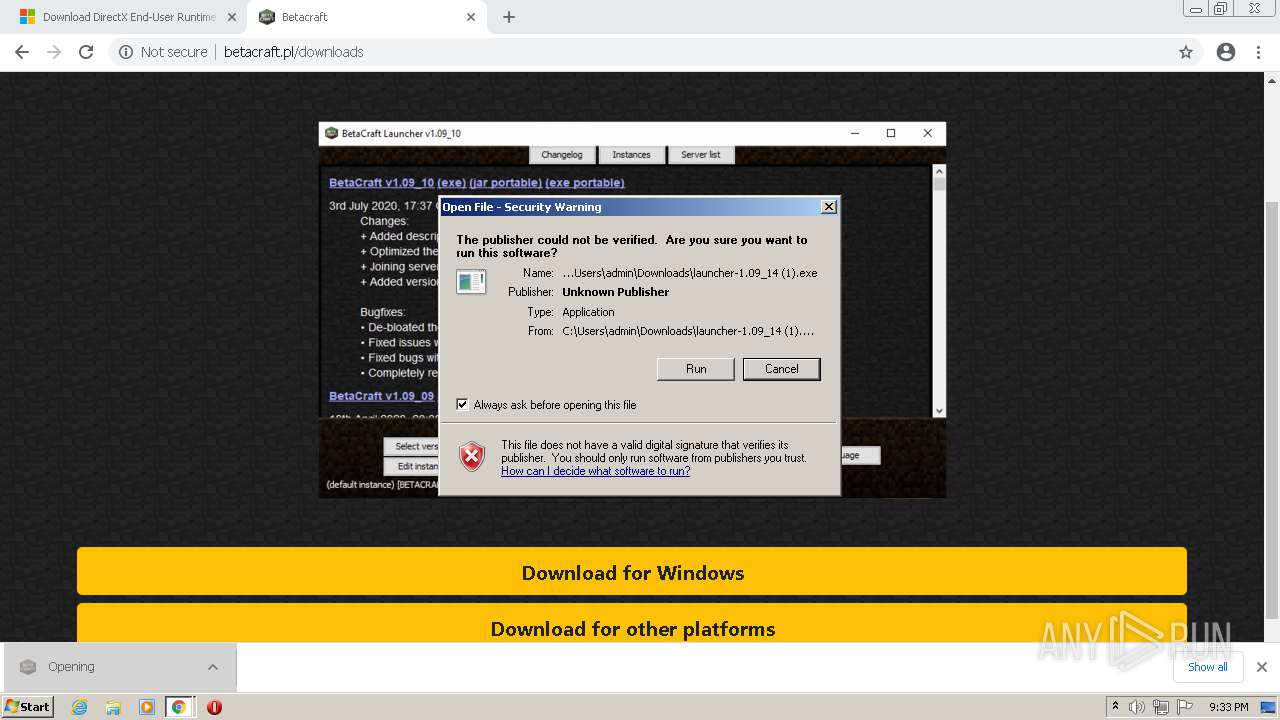Viewport: 1280px width, 720px height.
Task: Close the Open File Security Warning dialog
Action: tap(828, 207)
